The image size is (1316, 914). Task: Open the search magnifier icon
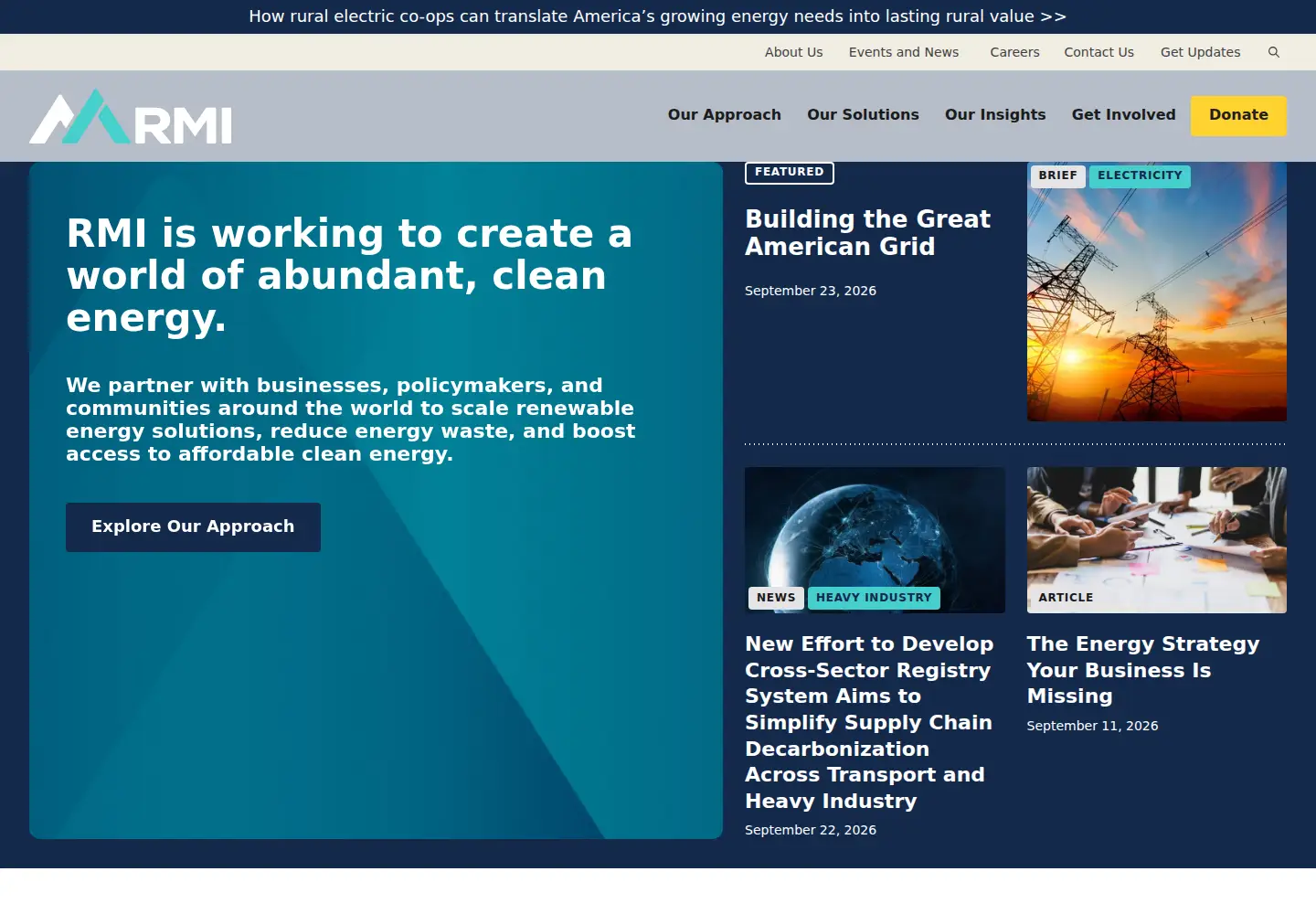coord(1273,52)
